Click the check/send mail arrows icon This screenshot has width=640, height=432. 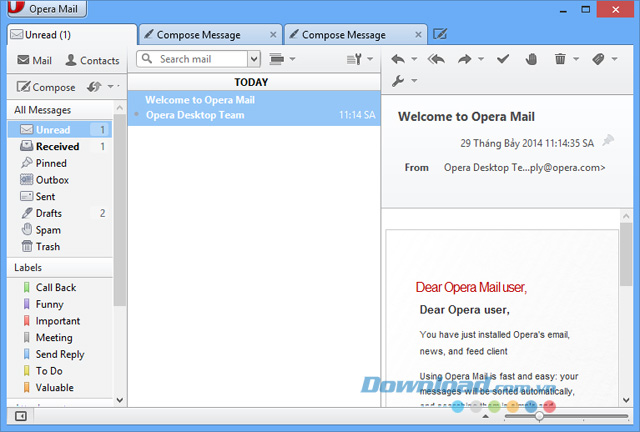(x=94, y=87)
